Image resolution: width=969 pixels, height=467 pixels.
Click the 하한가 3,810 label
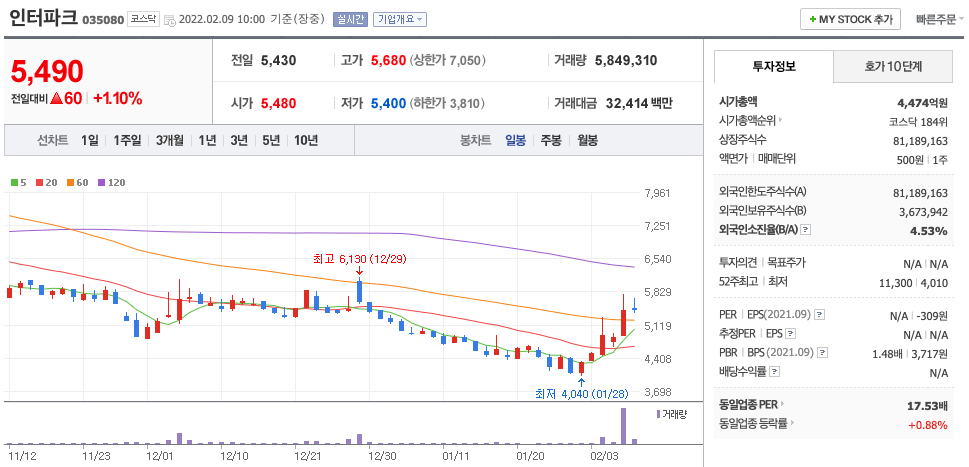click(447, 103)
